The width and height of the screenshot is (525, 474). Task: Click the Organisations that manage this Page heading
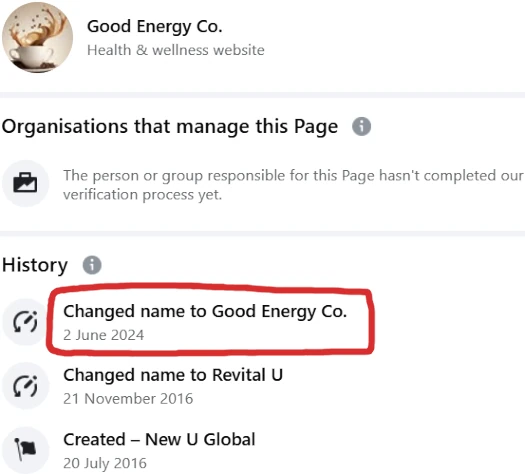[170, 127]
